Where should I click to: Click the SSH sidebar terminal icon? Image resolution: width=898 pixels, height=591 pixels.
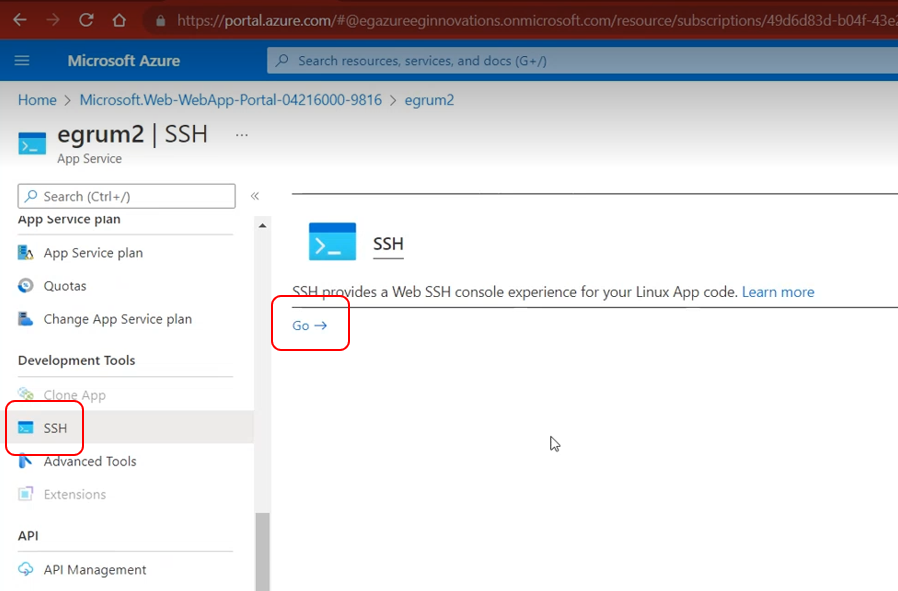pyautogui.click(x=26, y=428)
